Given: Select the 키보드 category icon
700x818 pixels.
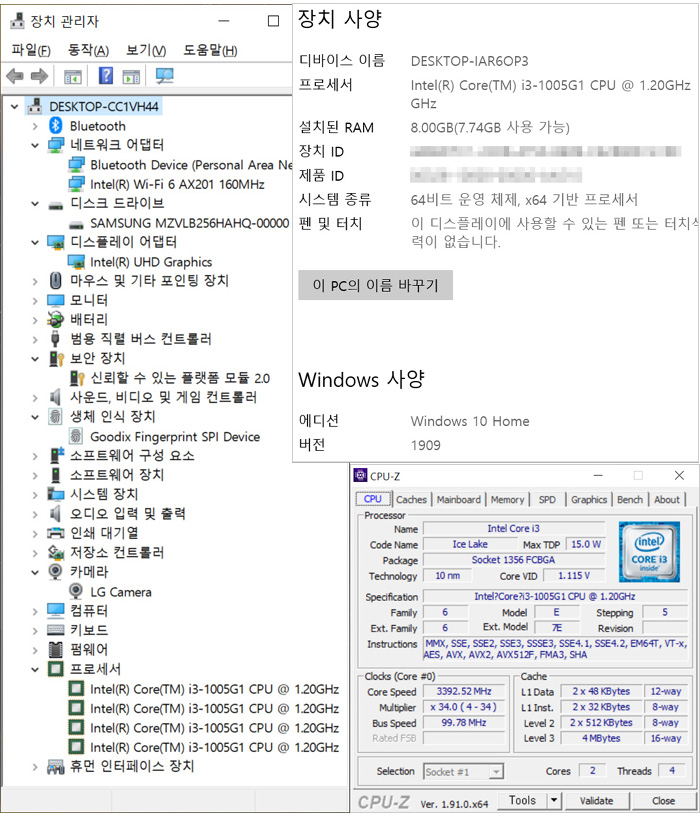Looking at the screenshot, I should pos(56,630).
